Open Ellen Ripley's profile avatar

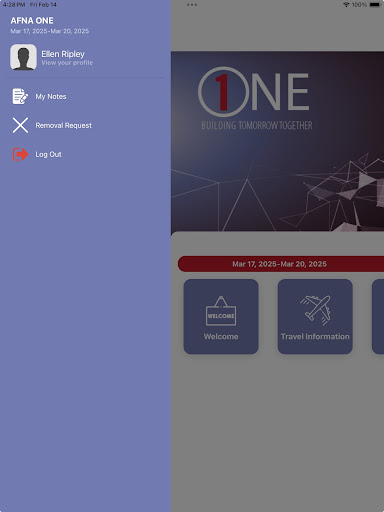[x=23, y=57]
